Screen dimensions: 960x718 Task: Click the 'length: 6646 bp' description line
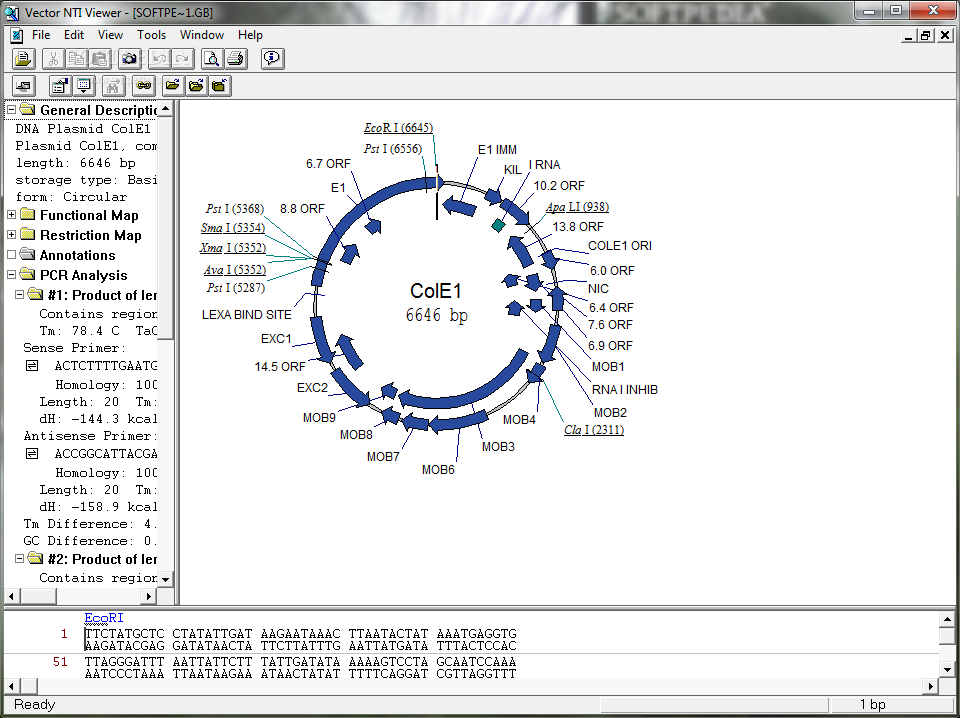pyautogui.click(x=76, y=163)
